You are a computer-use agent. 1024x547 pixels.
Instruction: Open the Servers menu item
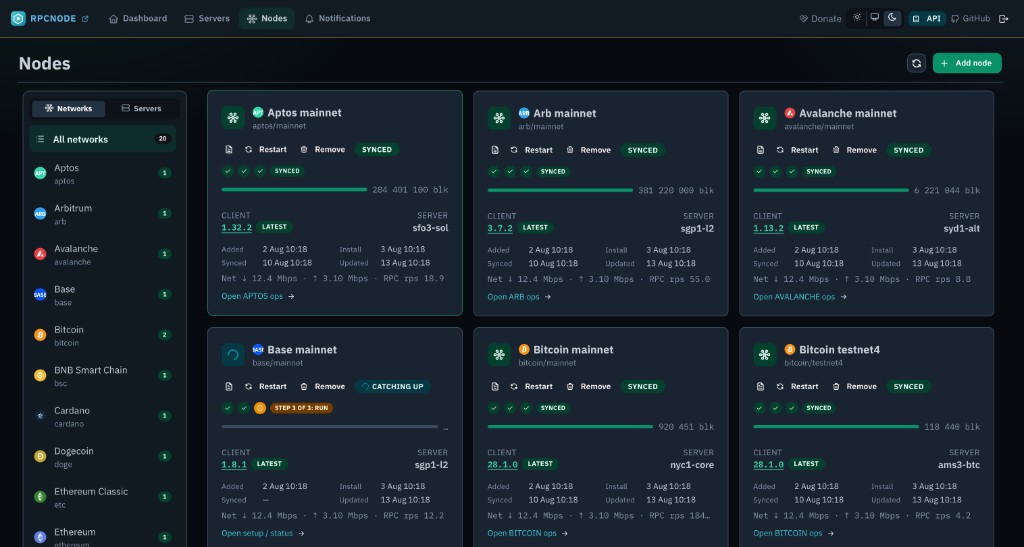click(x=207, y=18)
